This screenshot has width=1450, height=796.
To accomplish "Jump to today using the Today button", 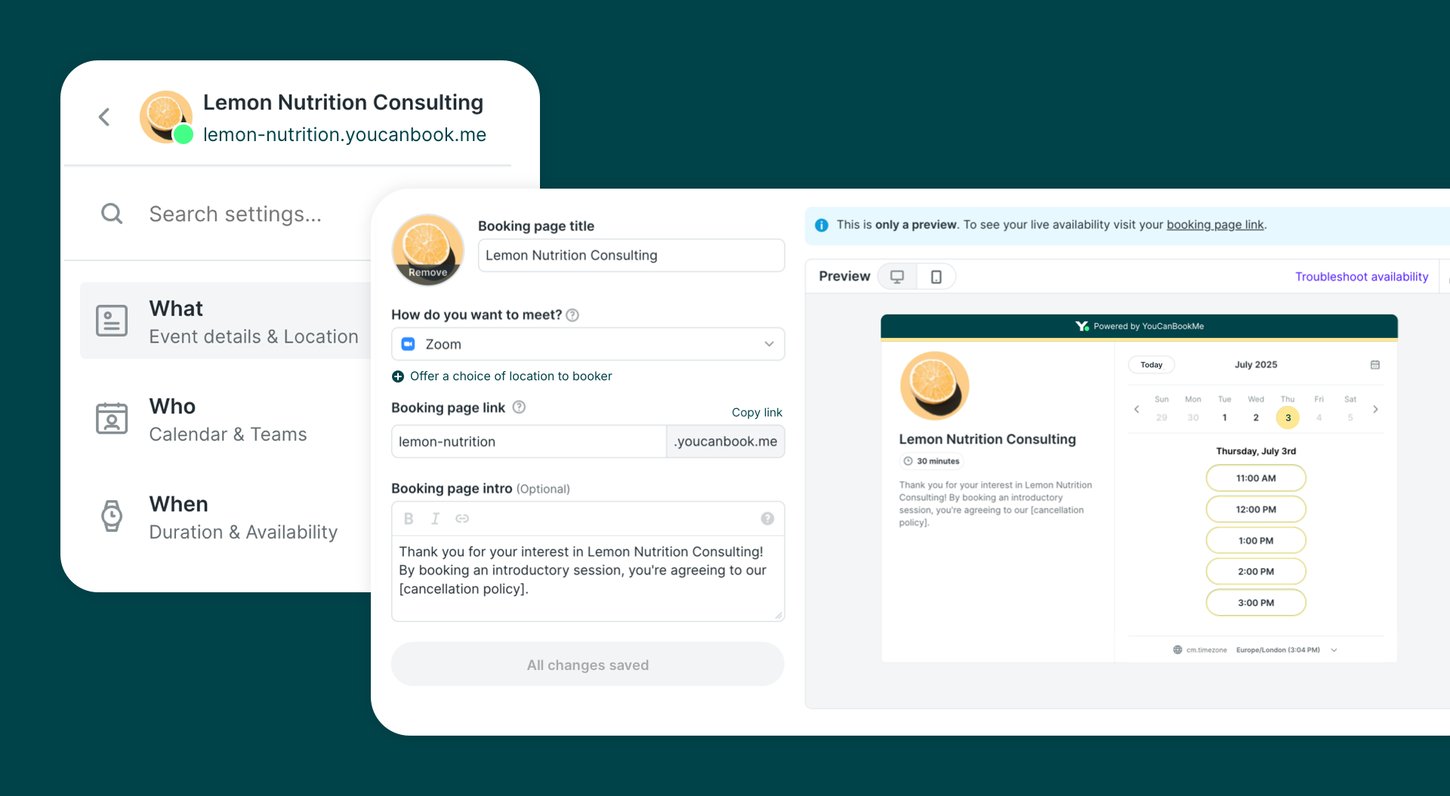I will tap(1151, 364).
